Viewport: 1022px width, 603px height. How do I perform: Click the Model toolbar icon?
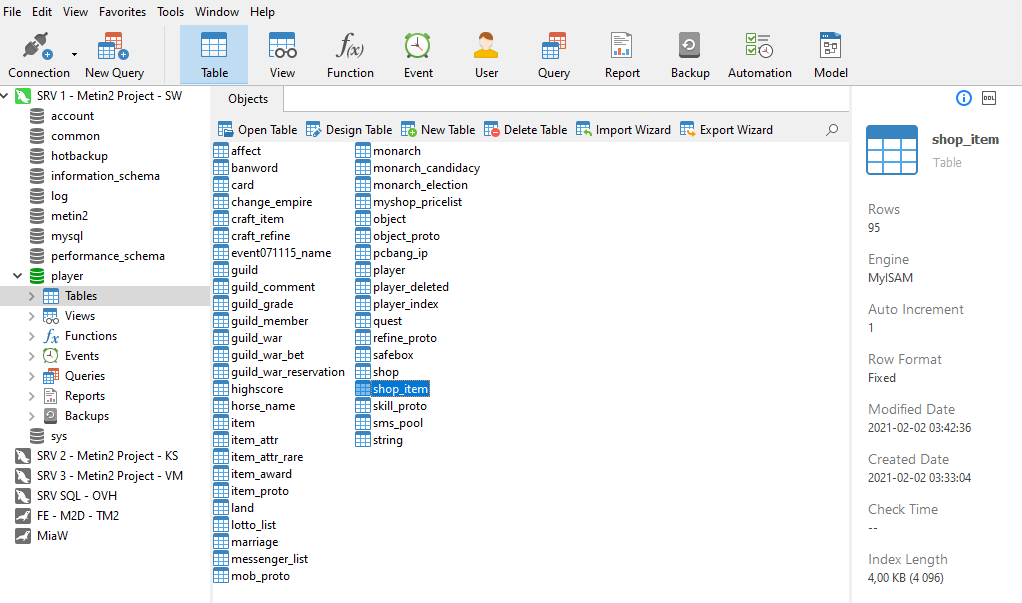tap(830, 47)
